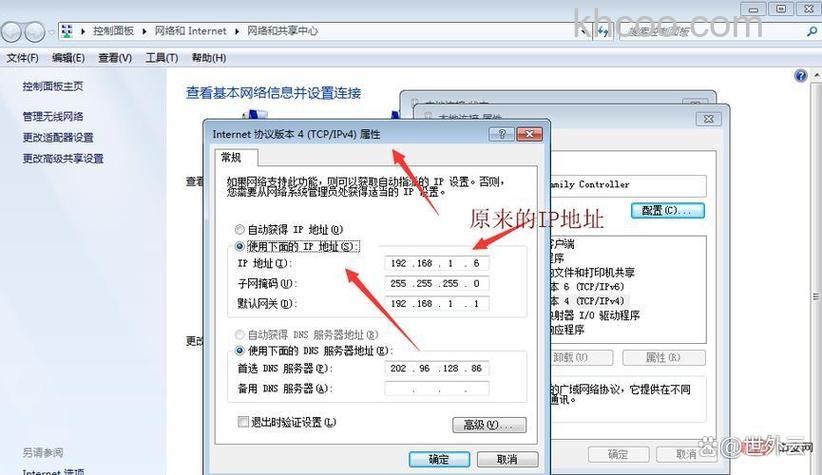822x475 pixels.
Task: Click IP 地址 input field 192.168.1.6
Action: coord(437,263)
